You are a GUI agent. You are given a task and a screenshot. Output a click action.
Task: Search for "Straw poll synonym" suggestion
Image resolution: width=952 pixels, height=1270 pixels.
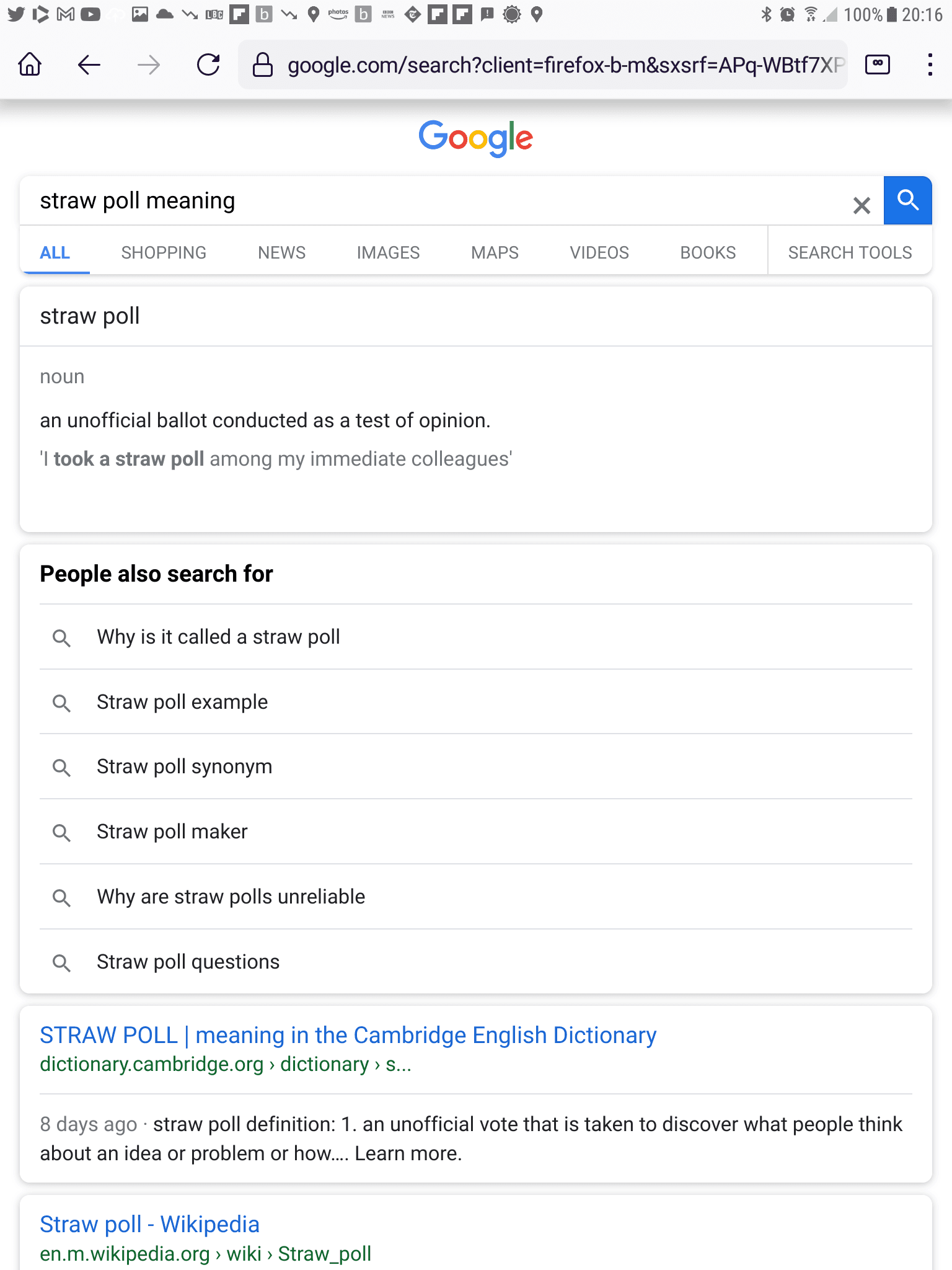click(184, 766)
